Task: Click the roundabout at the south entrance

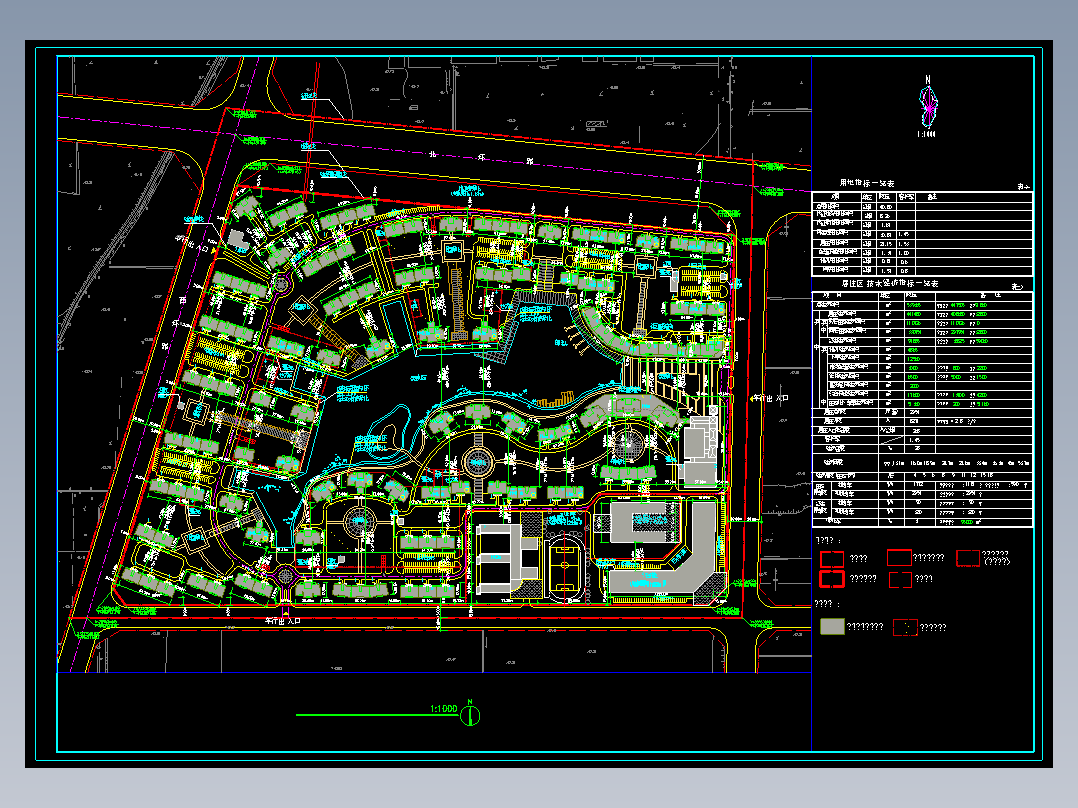Action: [x=285, y=576]
